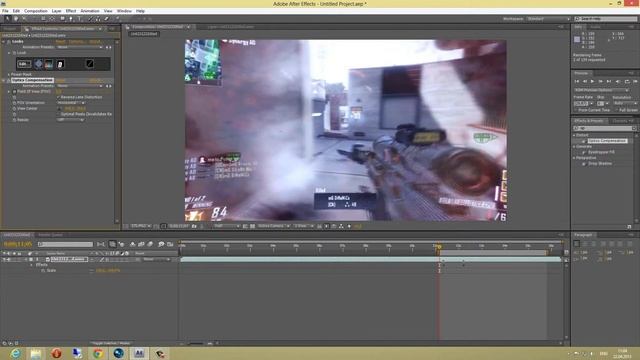Select Eyedropper Fill effect
640x360 pixels.
[601, 152]
